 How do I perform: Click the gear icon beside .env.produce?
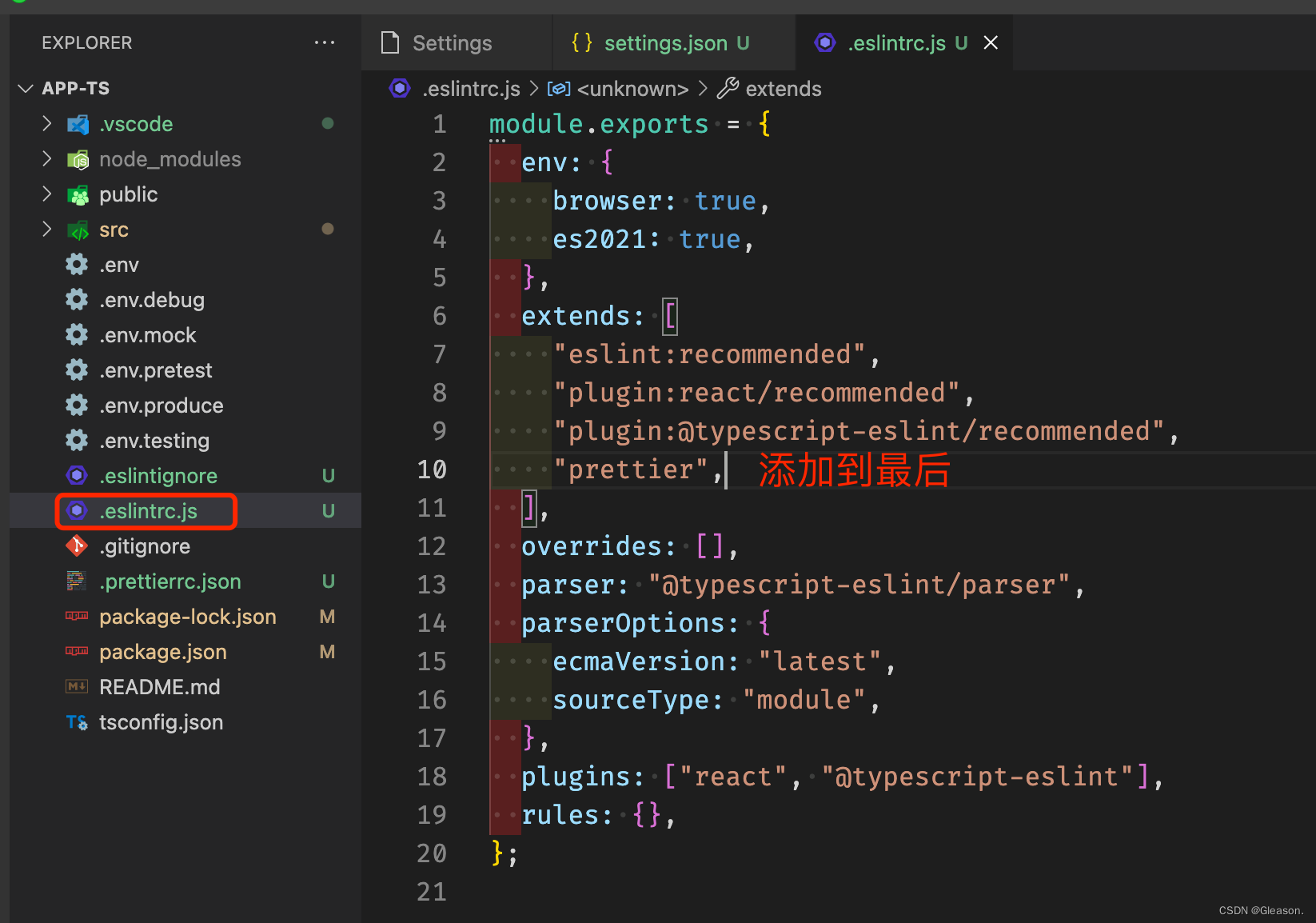(x=77, y=406)
